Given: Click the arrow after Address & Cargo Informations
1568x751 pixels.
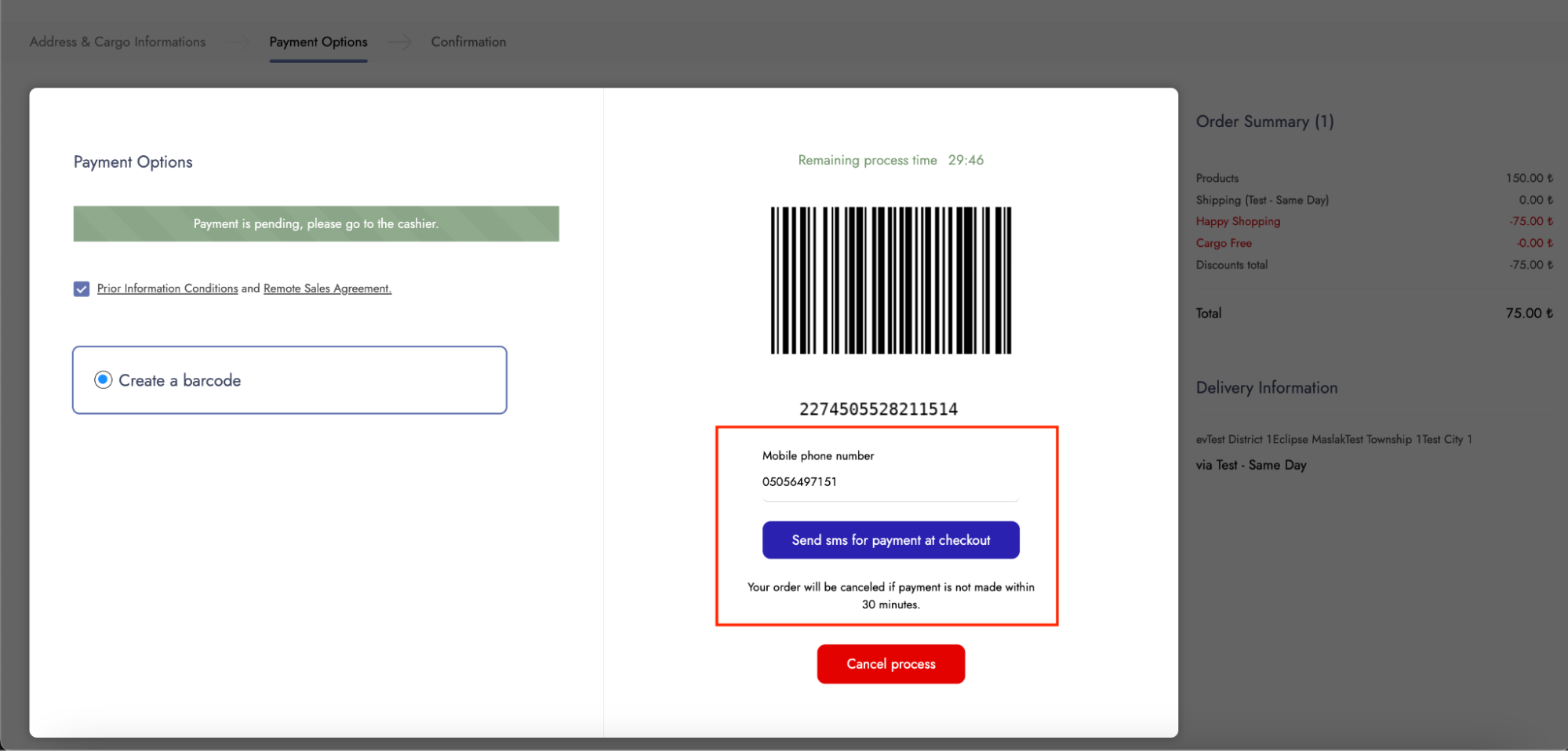Looking at the screenshot, I should click(x=237, y=42).
